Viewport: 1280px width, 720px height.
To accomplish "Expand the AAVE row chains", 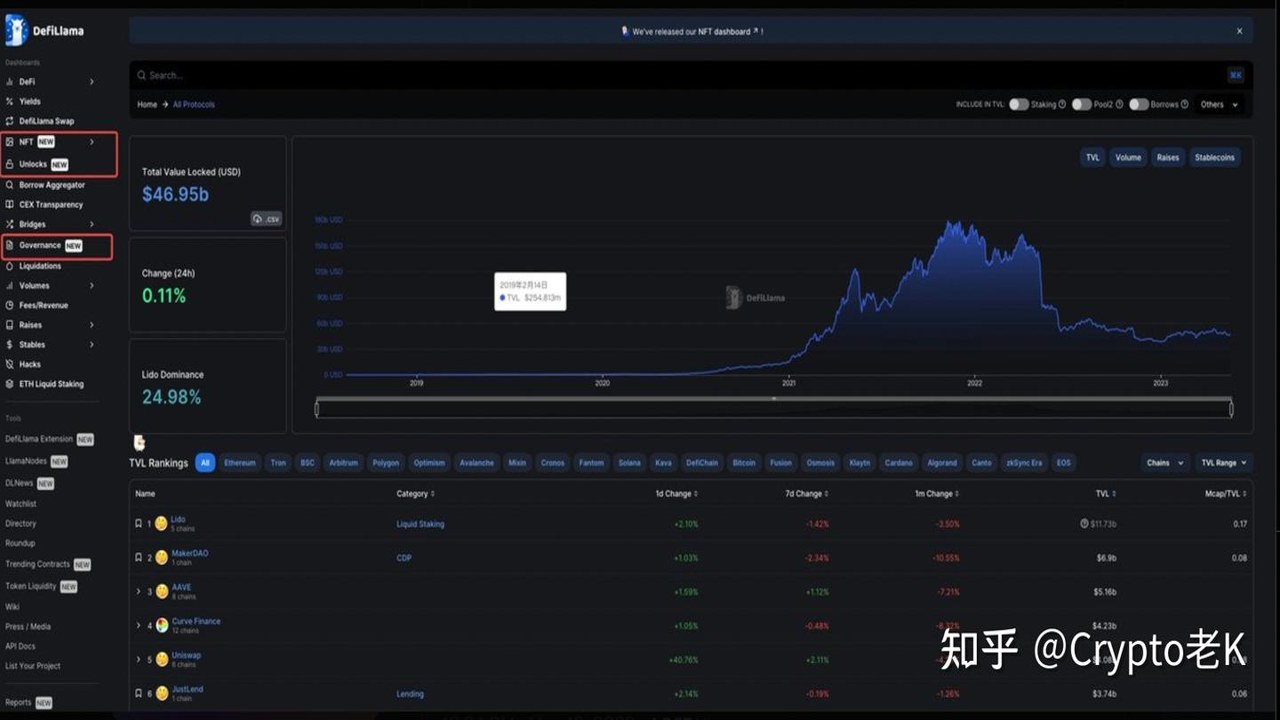I will point(139,591).
